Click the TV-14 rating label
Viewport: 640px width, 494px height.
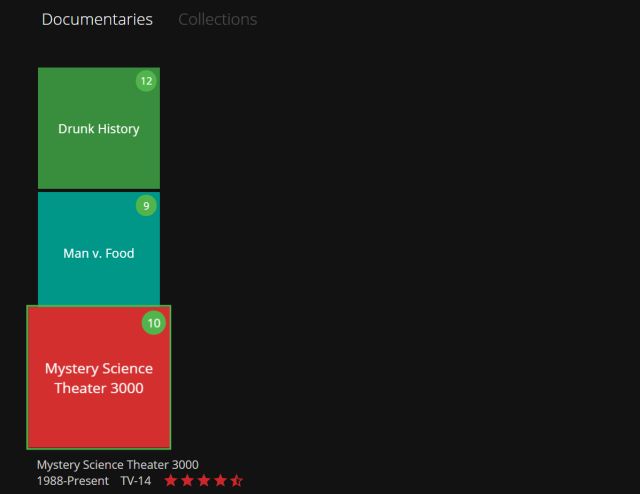[136, 481]
